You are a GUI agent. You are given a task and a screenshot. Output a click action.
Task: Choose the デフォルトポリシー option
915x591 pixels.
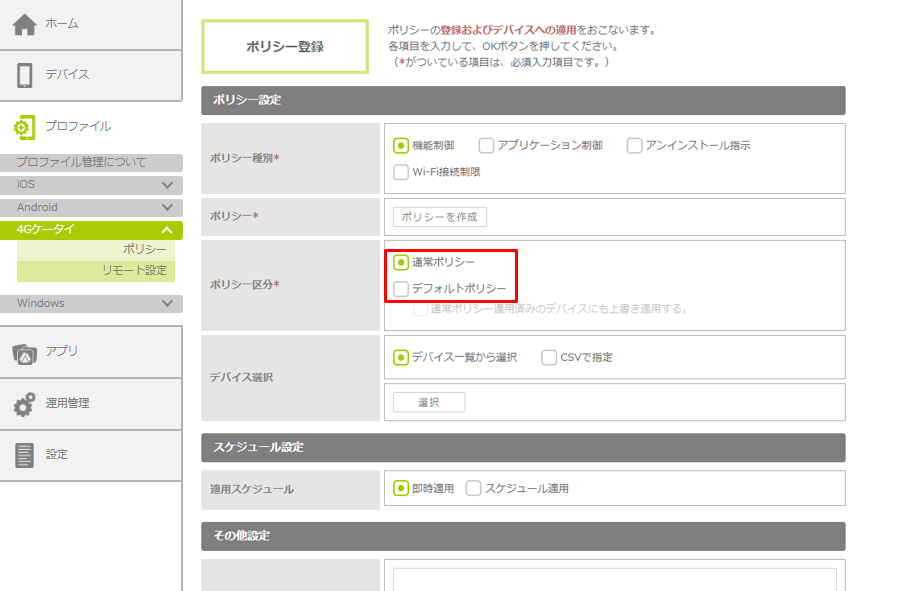[402, 289]
